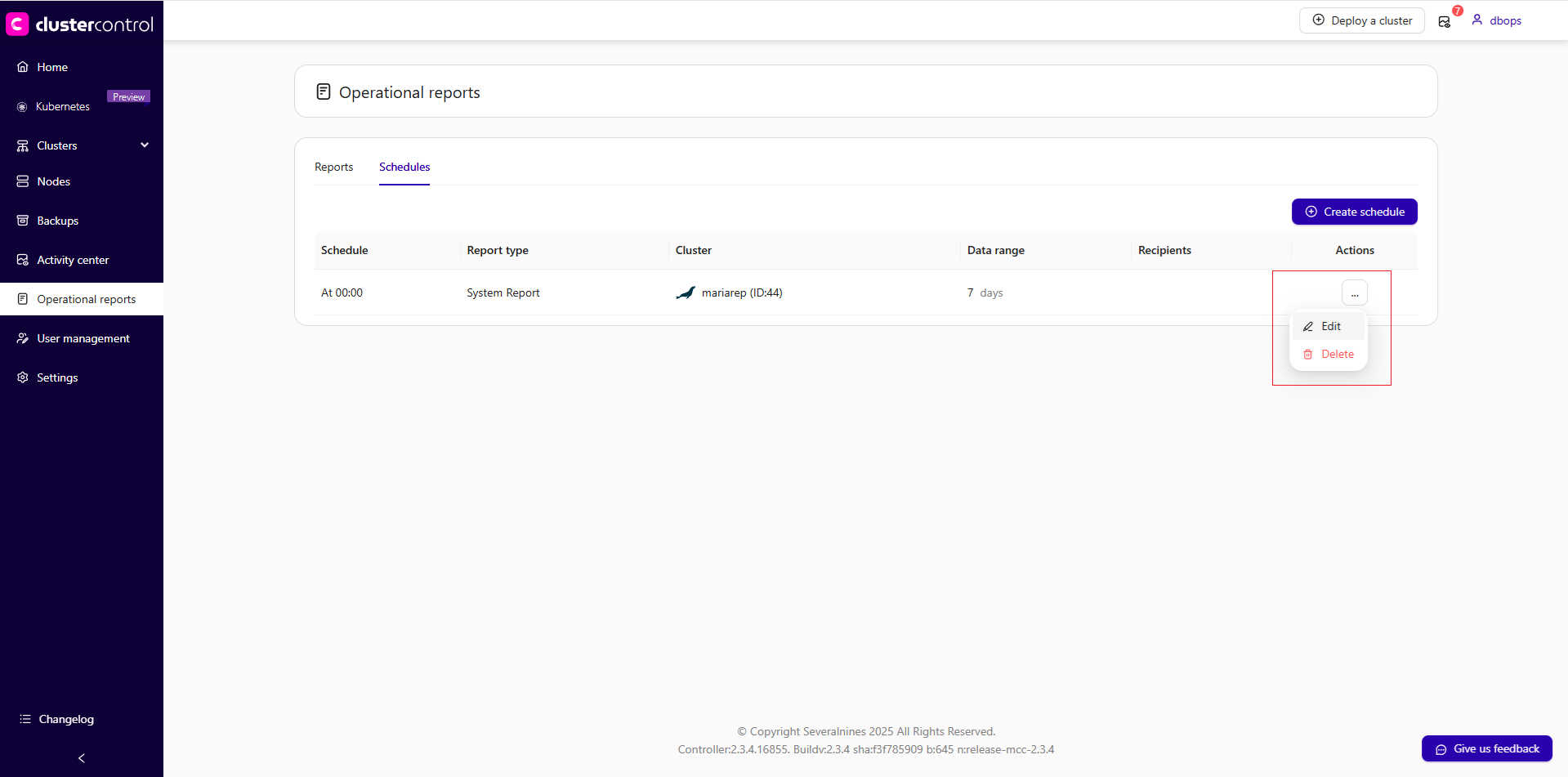Click the Create schedule button
This screenshot has width=1568, height=777.
[x=1354, y=212]
